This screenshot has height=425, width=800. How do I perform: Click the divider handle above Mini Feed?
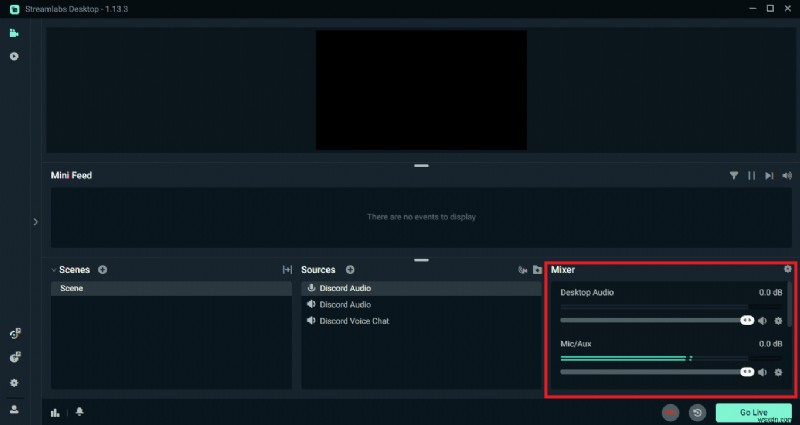[x=421, y=166]
